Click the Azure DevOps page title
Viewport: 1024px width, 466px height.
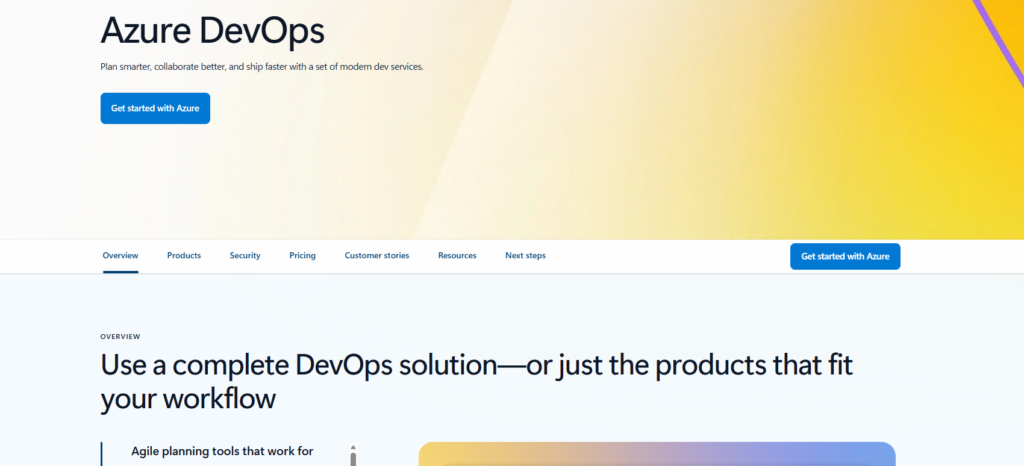pos(212,30)
